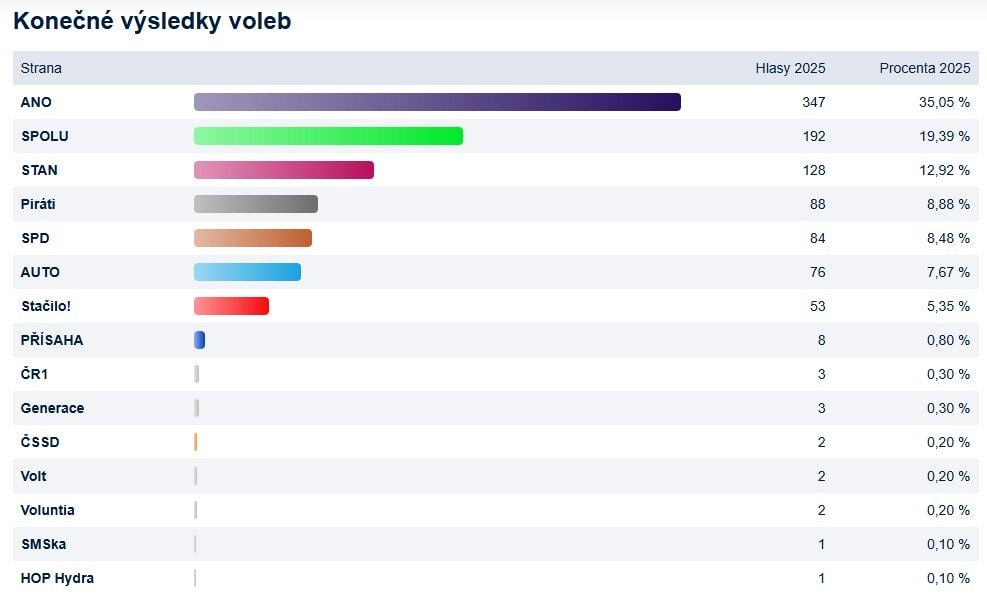Click the ANO party name
The width and height of the screenshot is (987, 595).
(36, 102)
